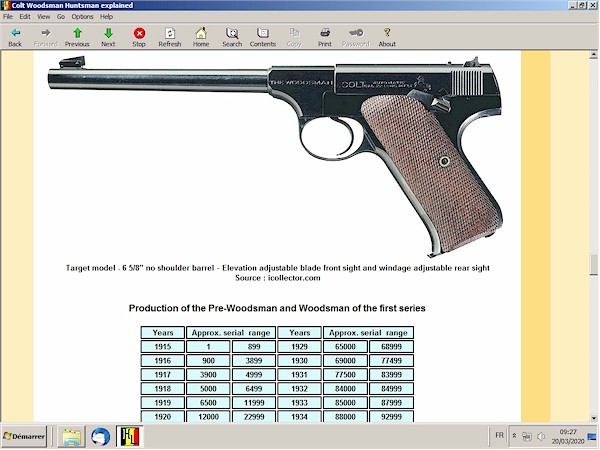Expand hidden system tray icons
The image size is (600, 450).
pos(515,436)
